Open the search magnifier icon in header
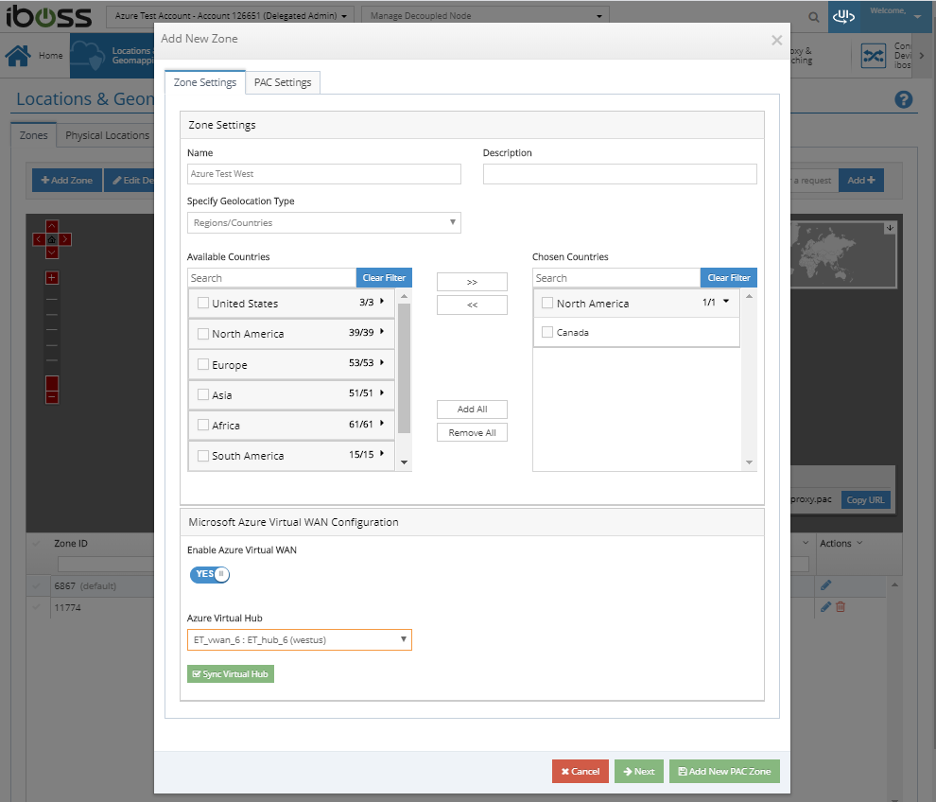The height and width of the screenshot is (802, 936). pyautogui.click(x=814, y=17)
